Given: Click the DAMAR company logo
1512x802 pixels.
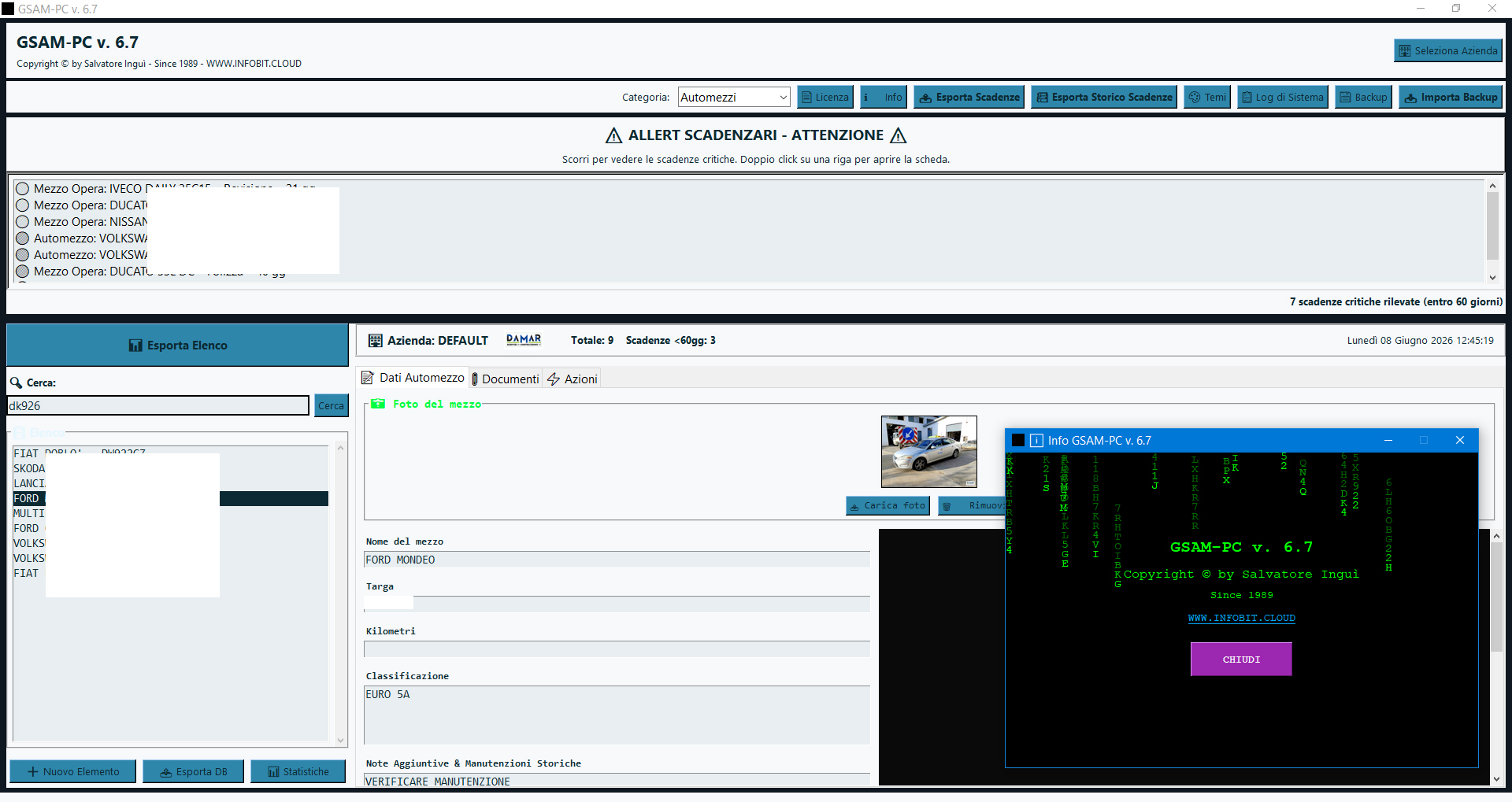Looking at the screenshot, I should point(524,340).
